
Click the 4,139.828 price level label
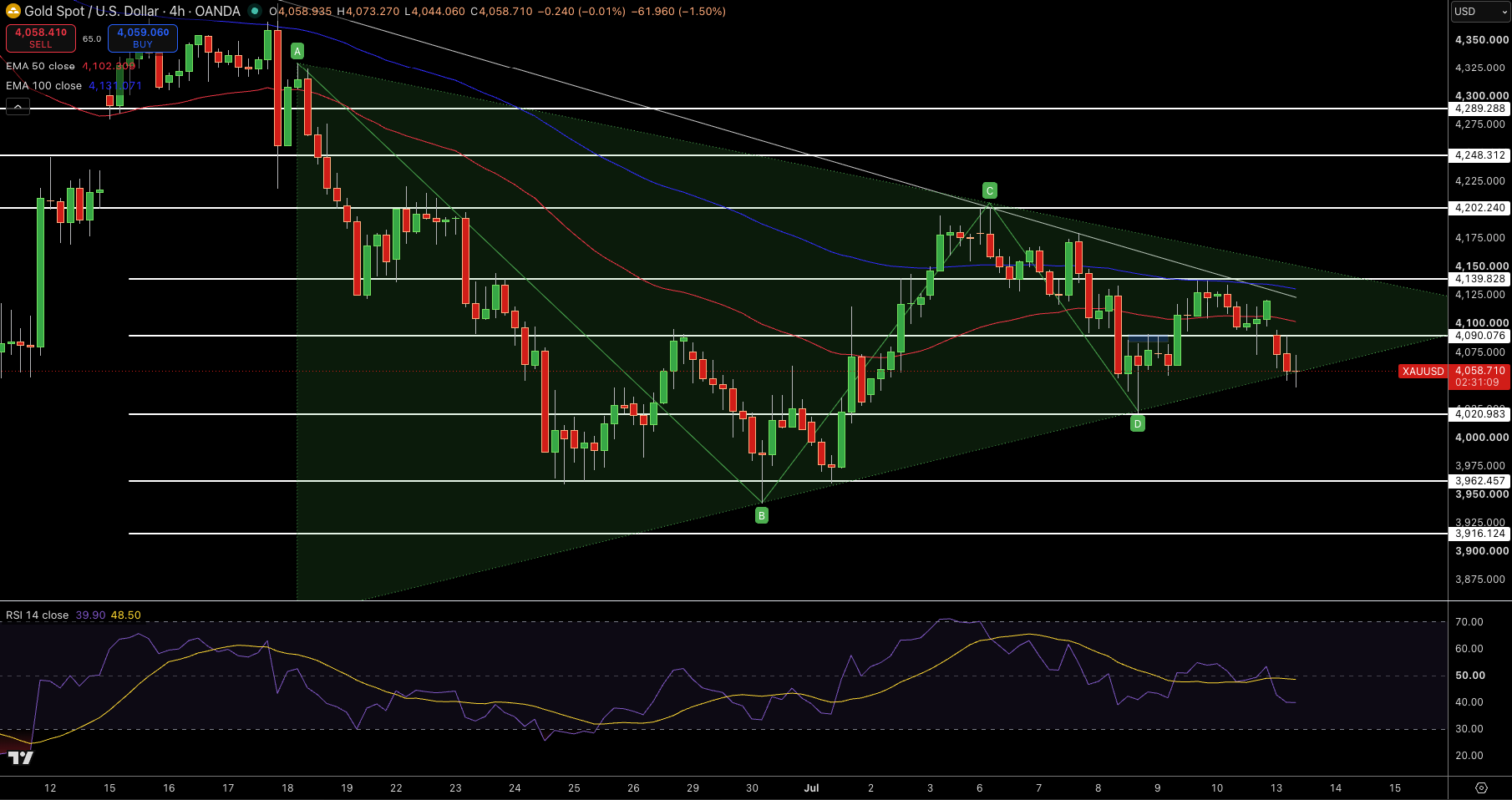click(x=1479, y=279)
